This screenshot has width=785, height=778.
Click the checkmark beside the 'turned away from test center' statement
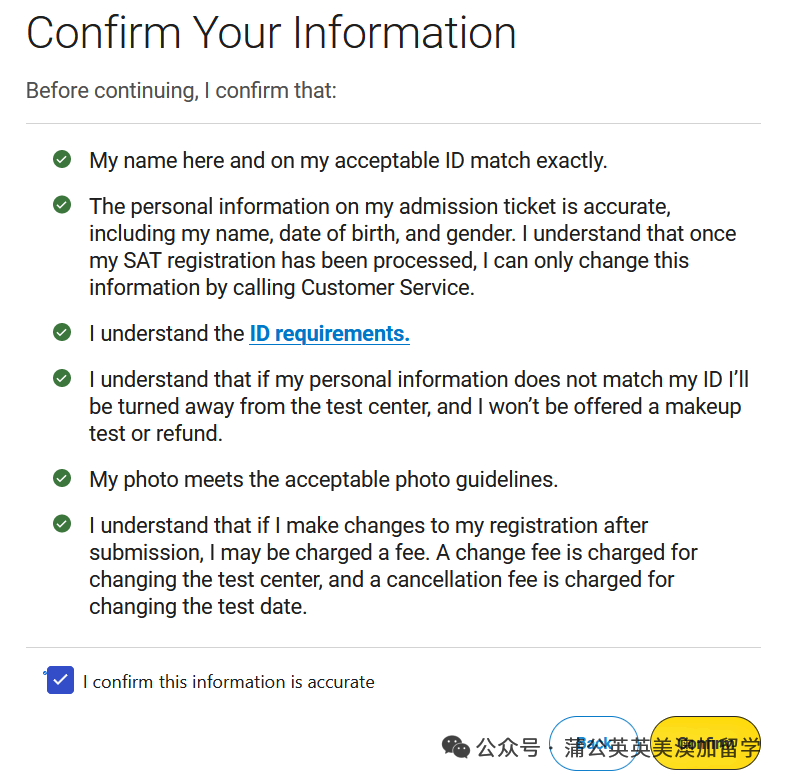click(x=62, y=378)
